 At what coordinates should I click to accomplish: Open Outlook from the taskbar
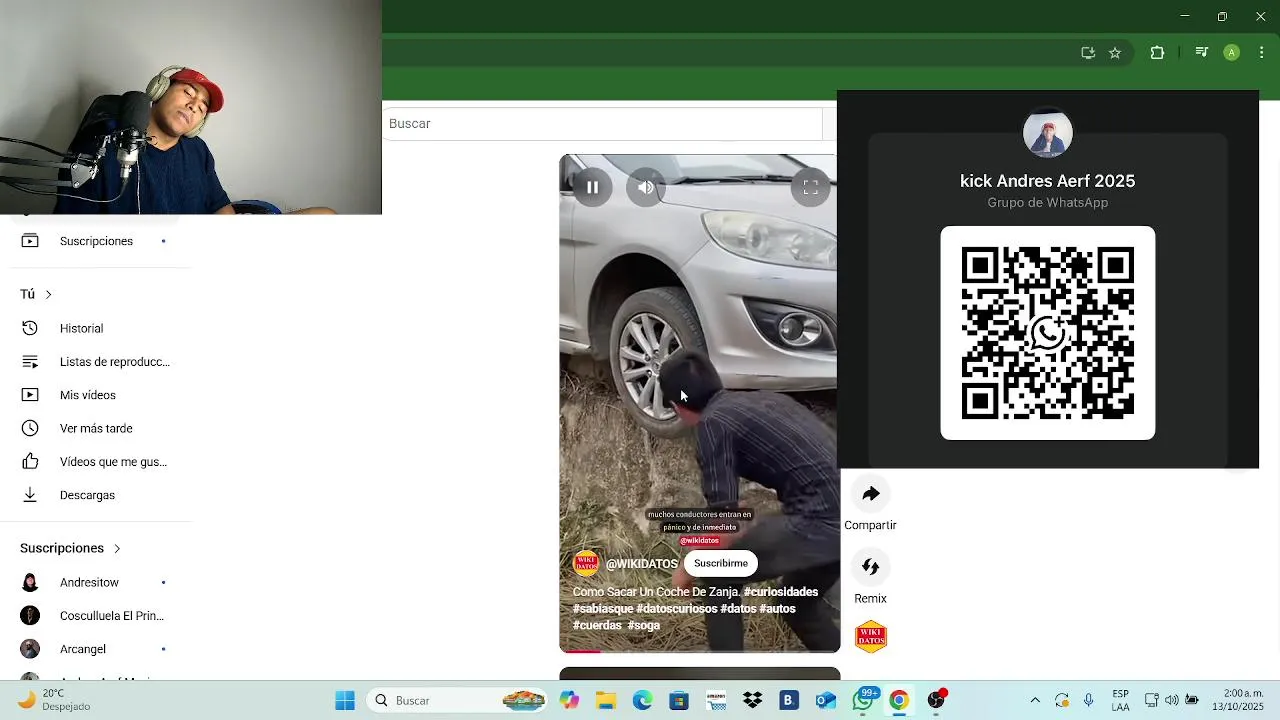tap(826, 701)
